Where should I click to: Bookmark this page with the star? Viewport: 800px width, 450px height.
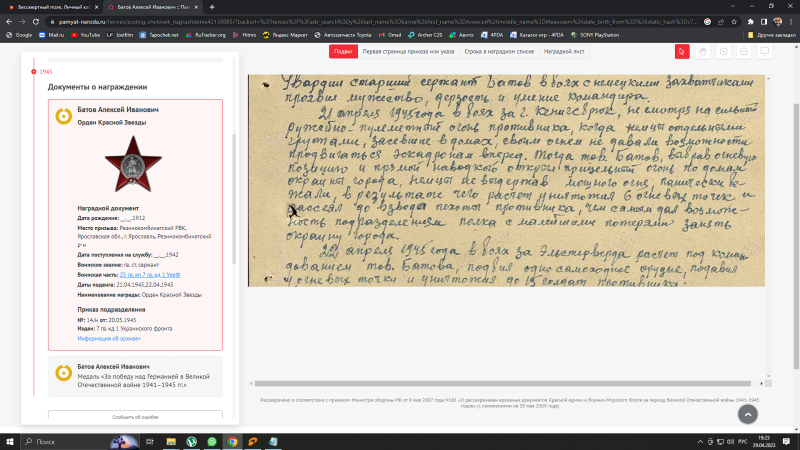point(734,22)
